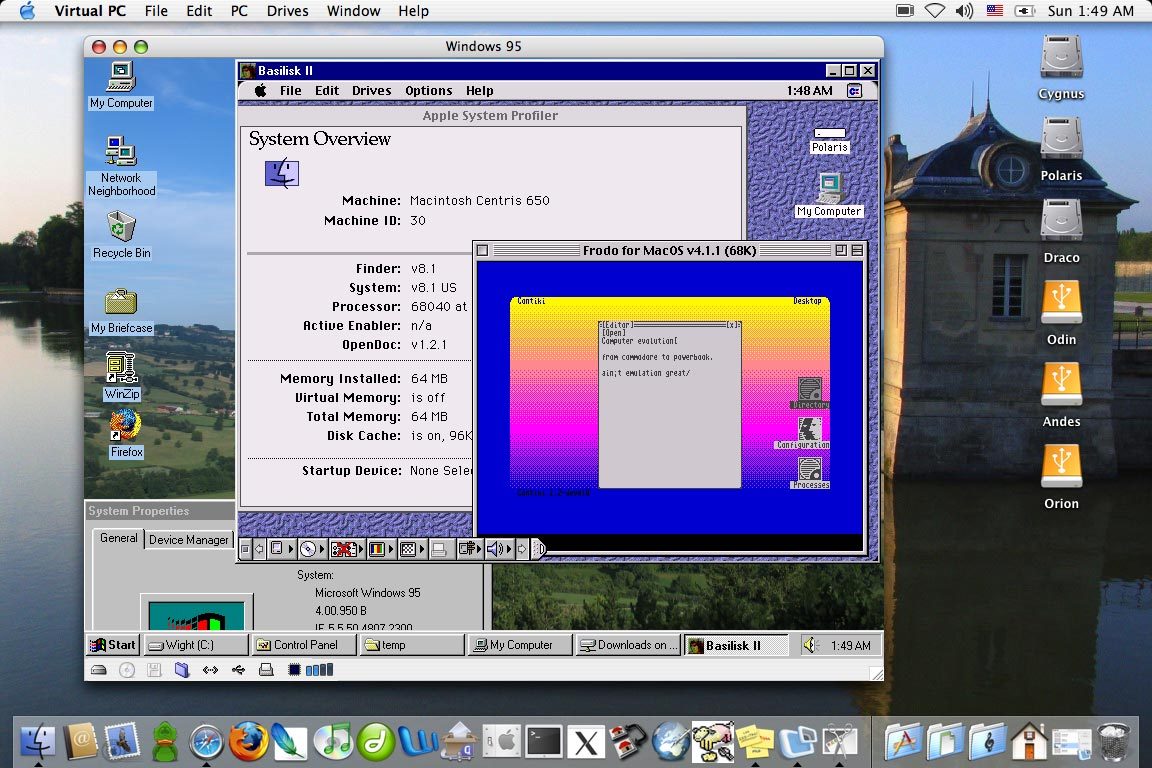Click the Frodo window zoom box
Viewport: 1152px width, 768px height.
(841, 251)
